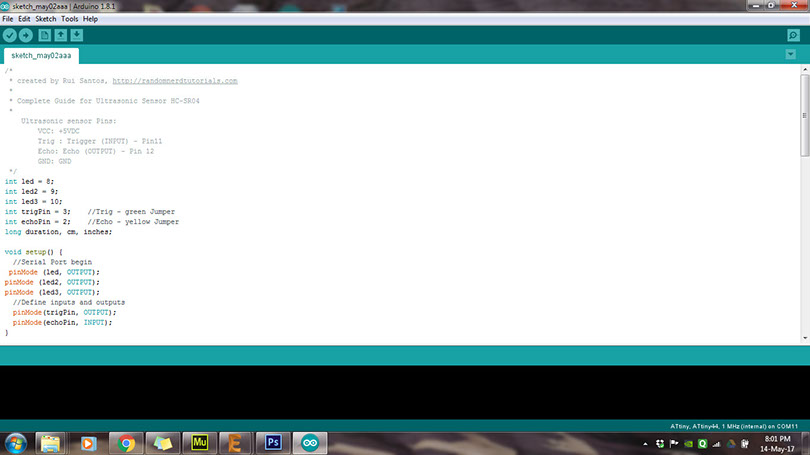
Task: Open Windows Explorer from the taskbar
Action: pyautogui.click(x=50, y=444)
